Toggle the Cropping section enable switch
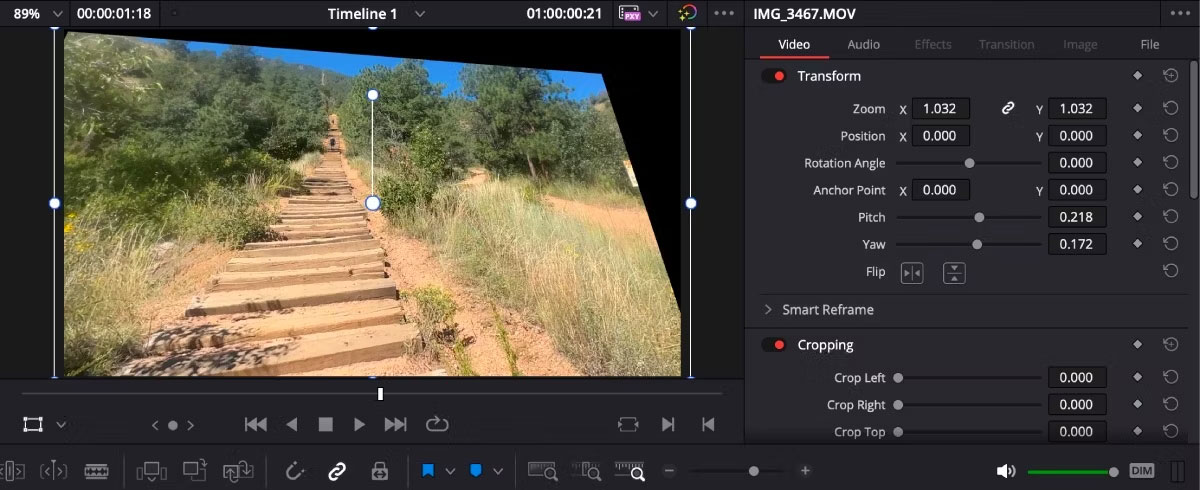 coord(774,345)
